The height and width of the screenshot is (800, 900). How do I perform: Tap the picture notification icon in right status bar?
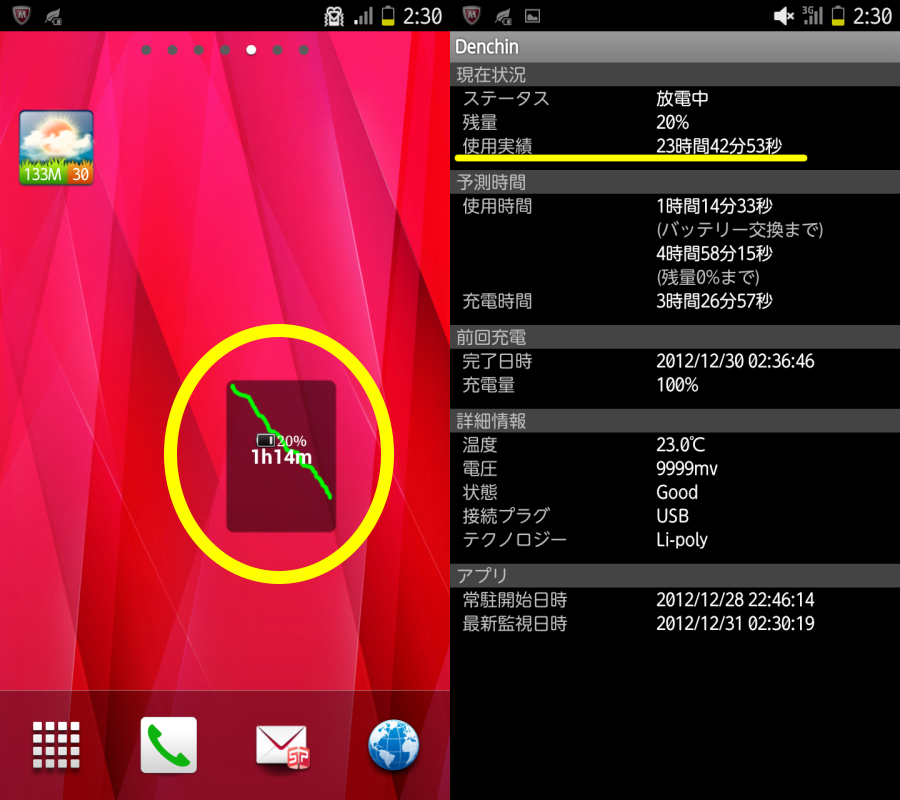click(533, 16)
